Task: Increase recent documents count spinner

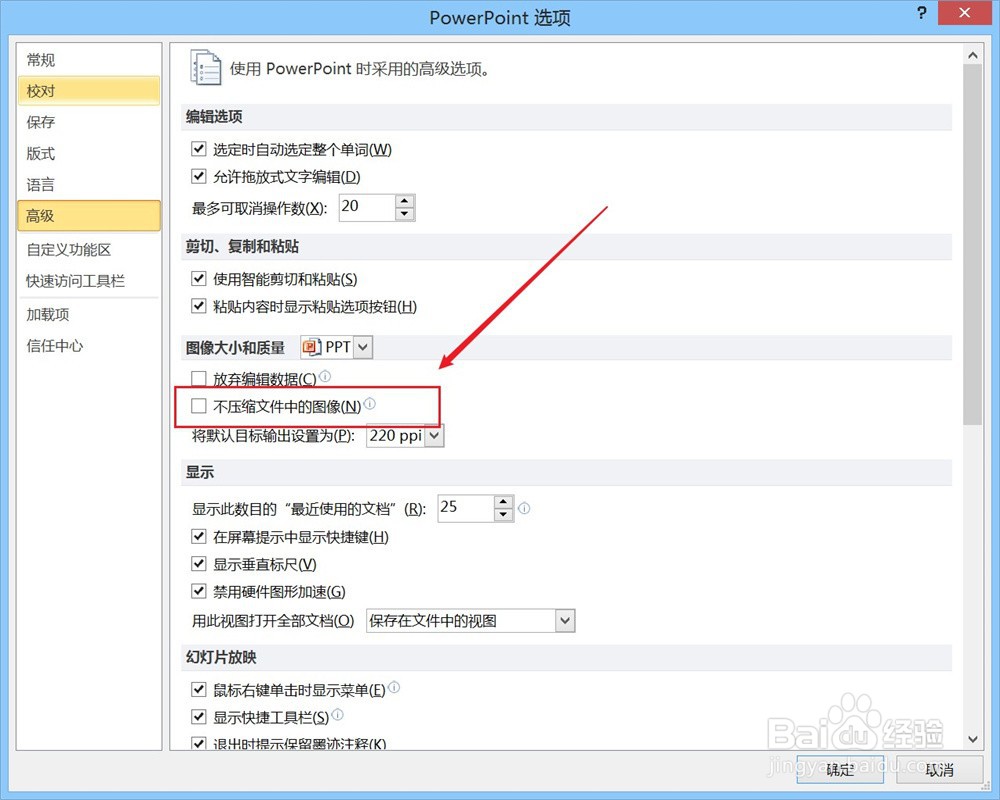Action: pos(503,502)
